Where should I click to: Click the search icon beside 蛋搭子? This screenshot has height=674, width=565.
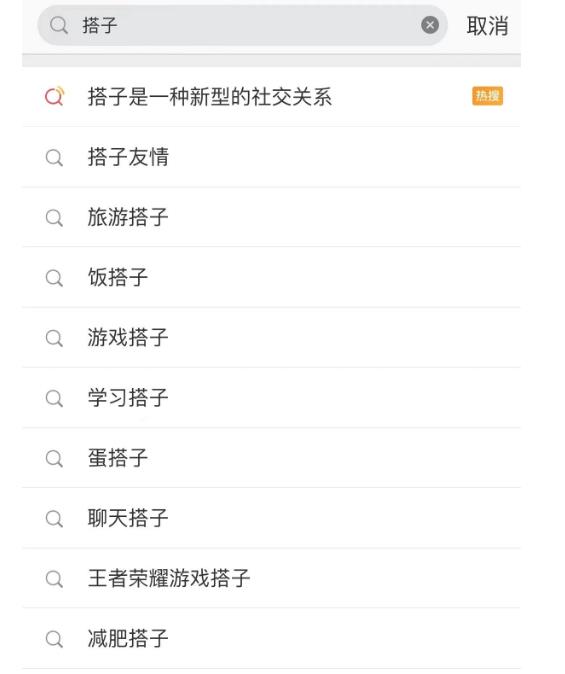pos(54,458)
